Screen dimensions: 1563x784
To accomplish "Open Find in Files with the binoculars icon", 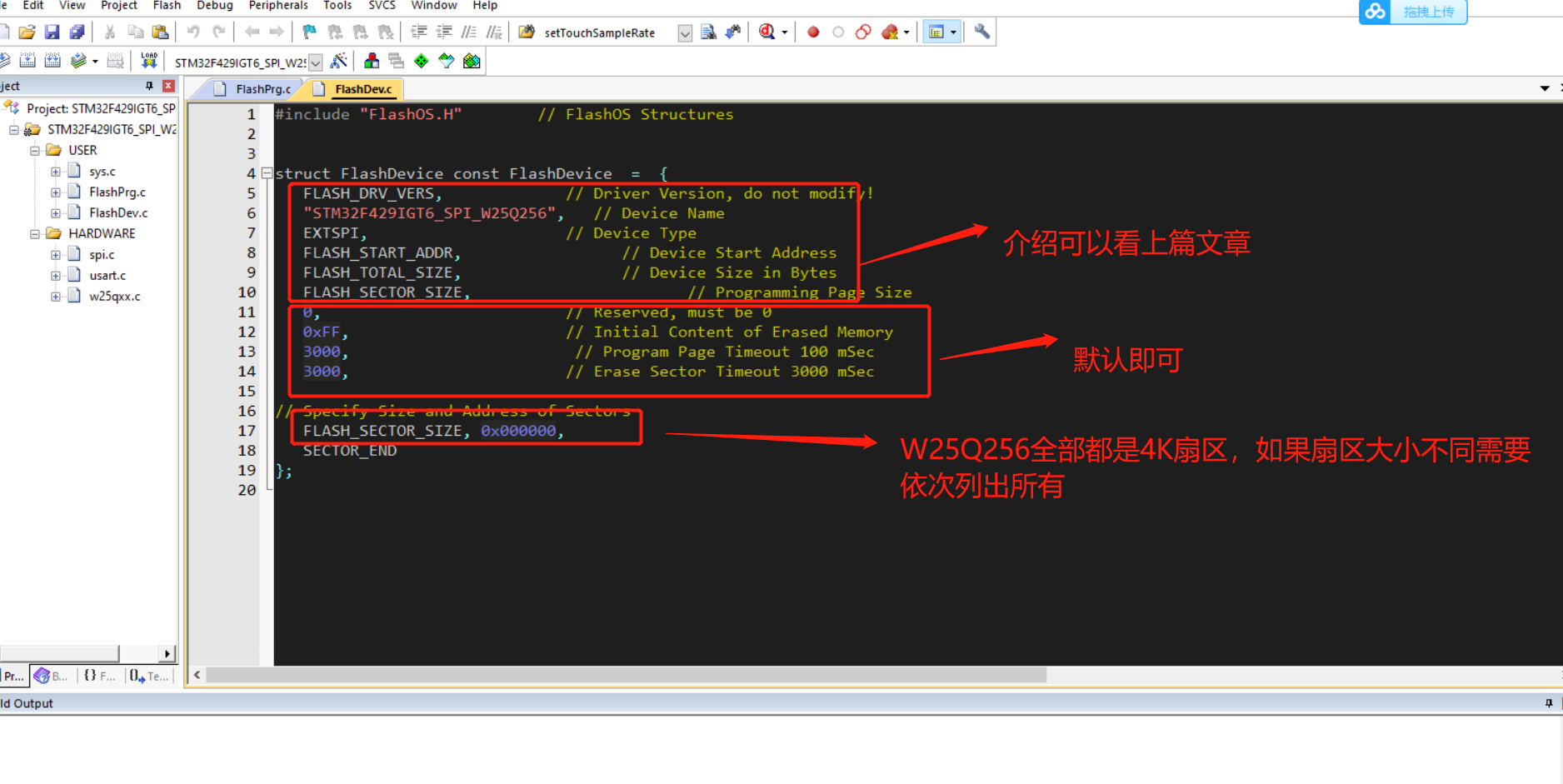I will point(707,32).
